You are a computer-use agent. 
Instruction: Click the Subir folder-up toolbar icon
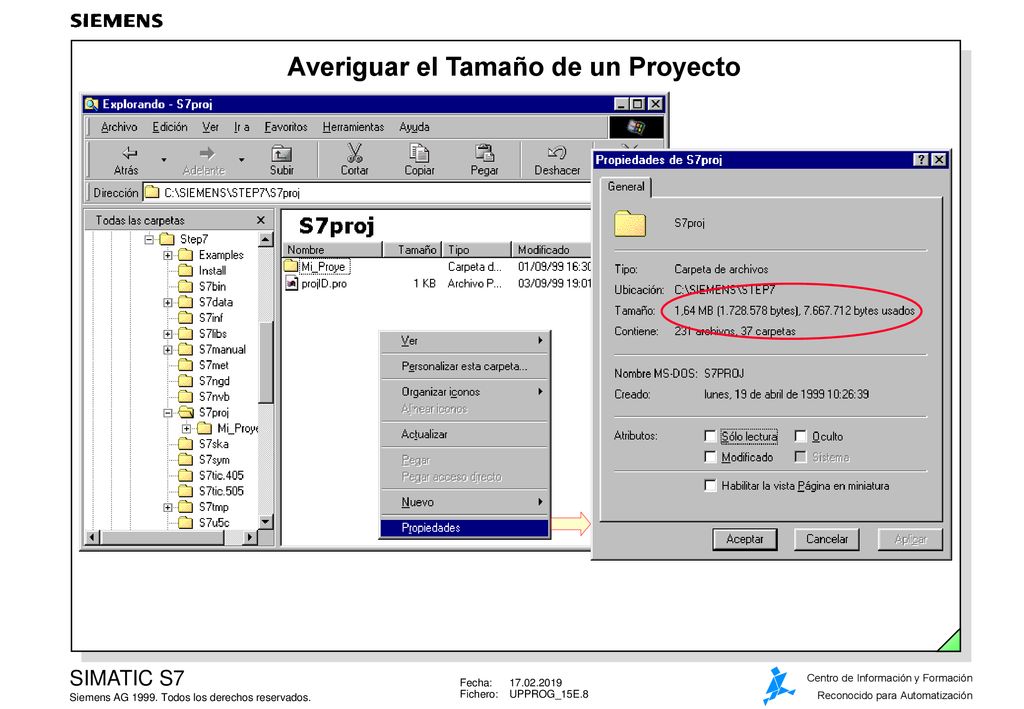click(281, 153)
